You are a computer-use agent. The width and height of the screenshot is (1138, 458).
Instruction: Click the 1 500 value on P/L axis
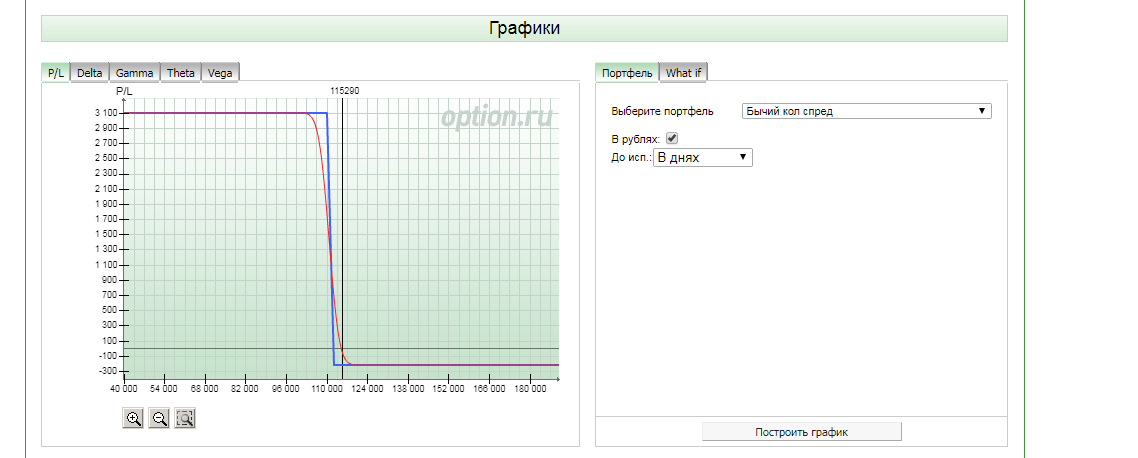click(x=105, y=234)
